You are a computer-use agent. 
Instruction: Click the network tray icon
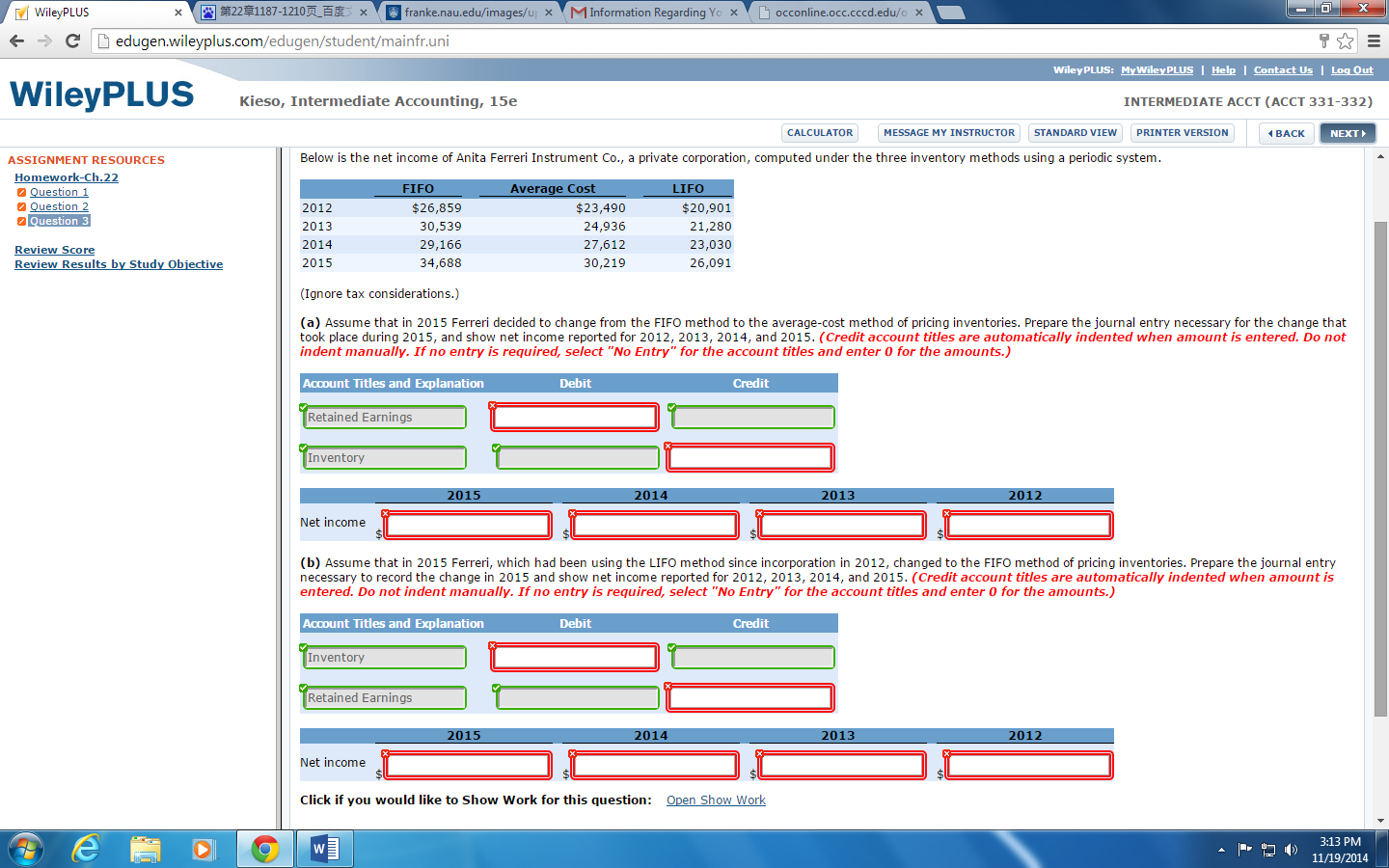click(x=1268, y=850)
